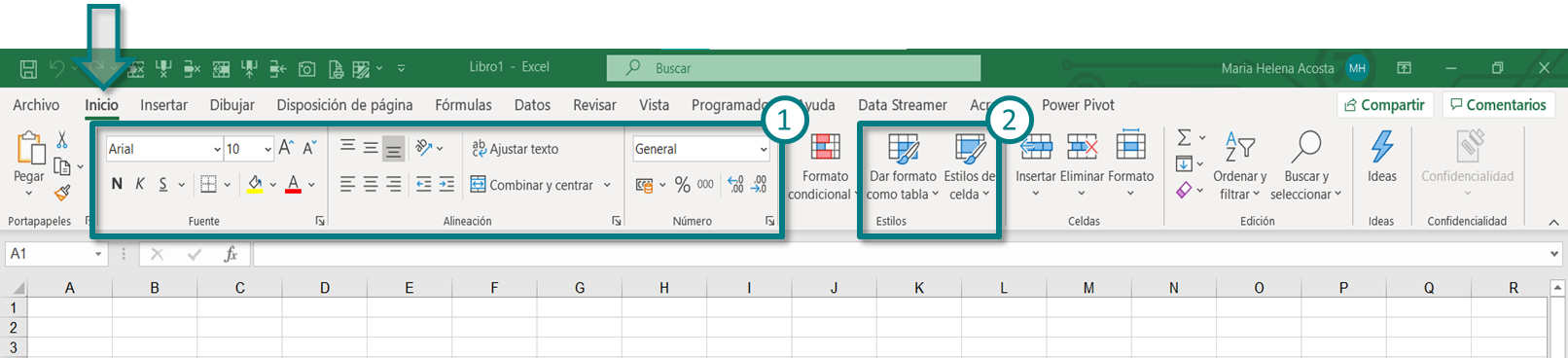Click the Clear eraser icon in Edición

pos(1184,191)
